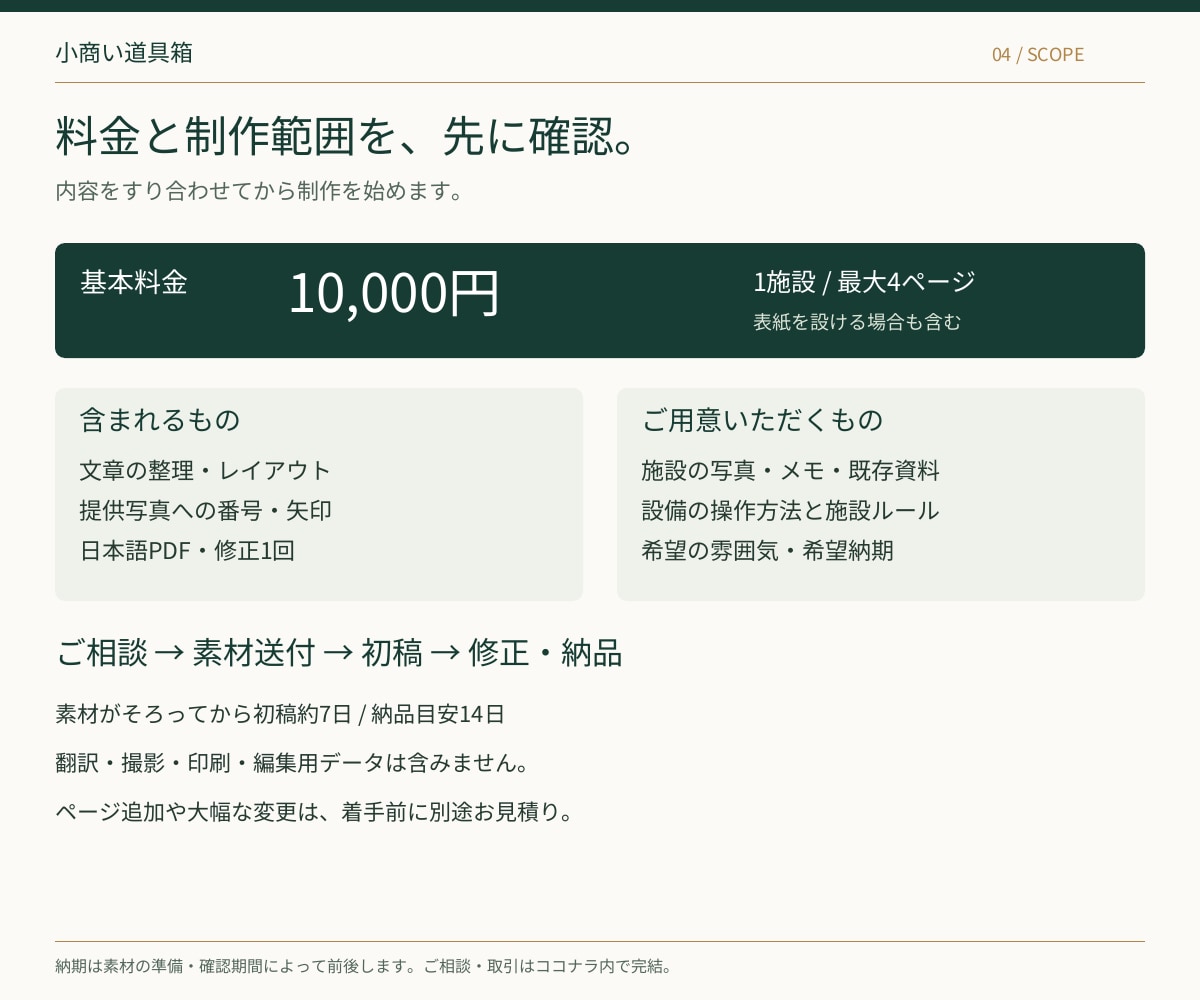1200x1000 pixels.
Task: Click the heading 料金と制作範囲を、先に確認。
Action: coord(345,137)
